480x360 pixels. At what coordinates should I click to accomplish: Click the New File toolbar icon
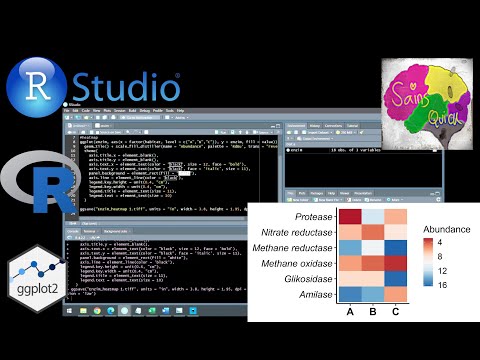click(68, 117)
